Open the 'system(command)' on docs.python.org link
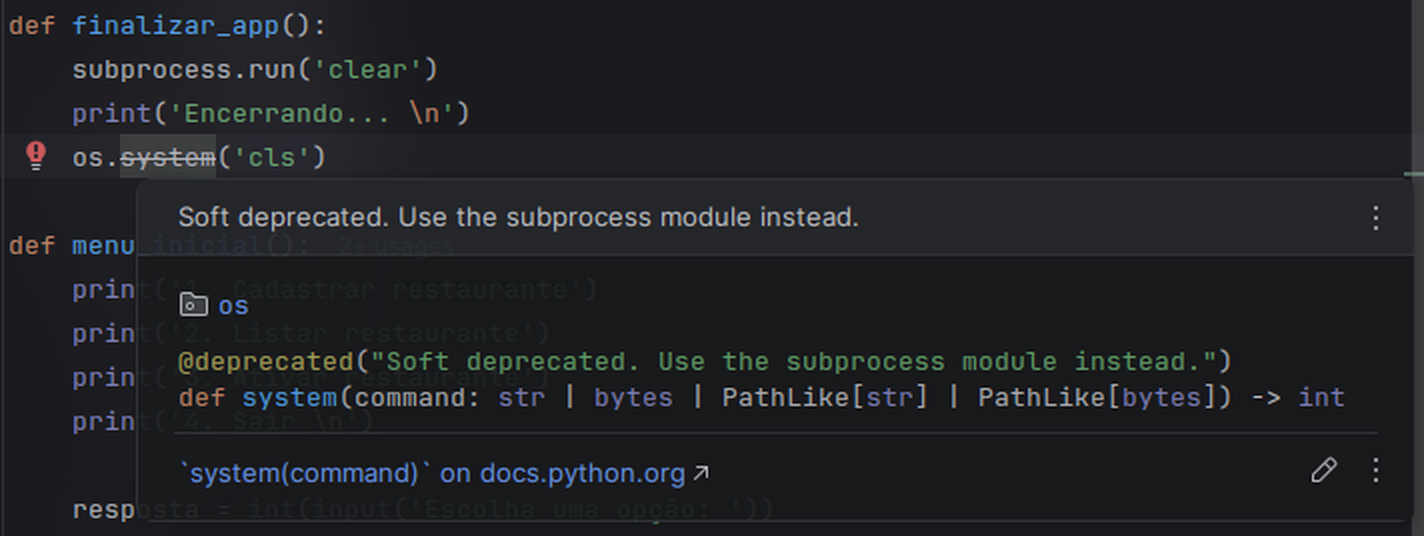1424x536 pixels. tap(433, 473)
